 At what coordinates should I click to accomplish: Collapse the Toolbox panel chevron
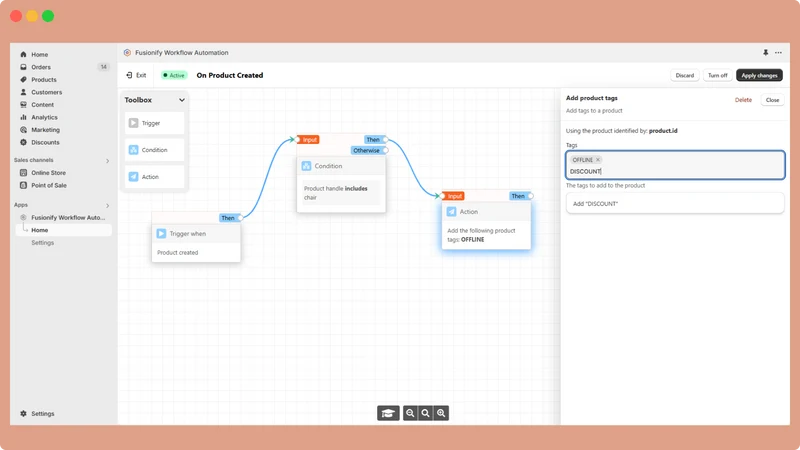pos(182,100)
